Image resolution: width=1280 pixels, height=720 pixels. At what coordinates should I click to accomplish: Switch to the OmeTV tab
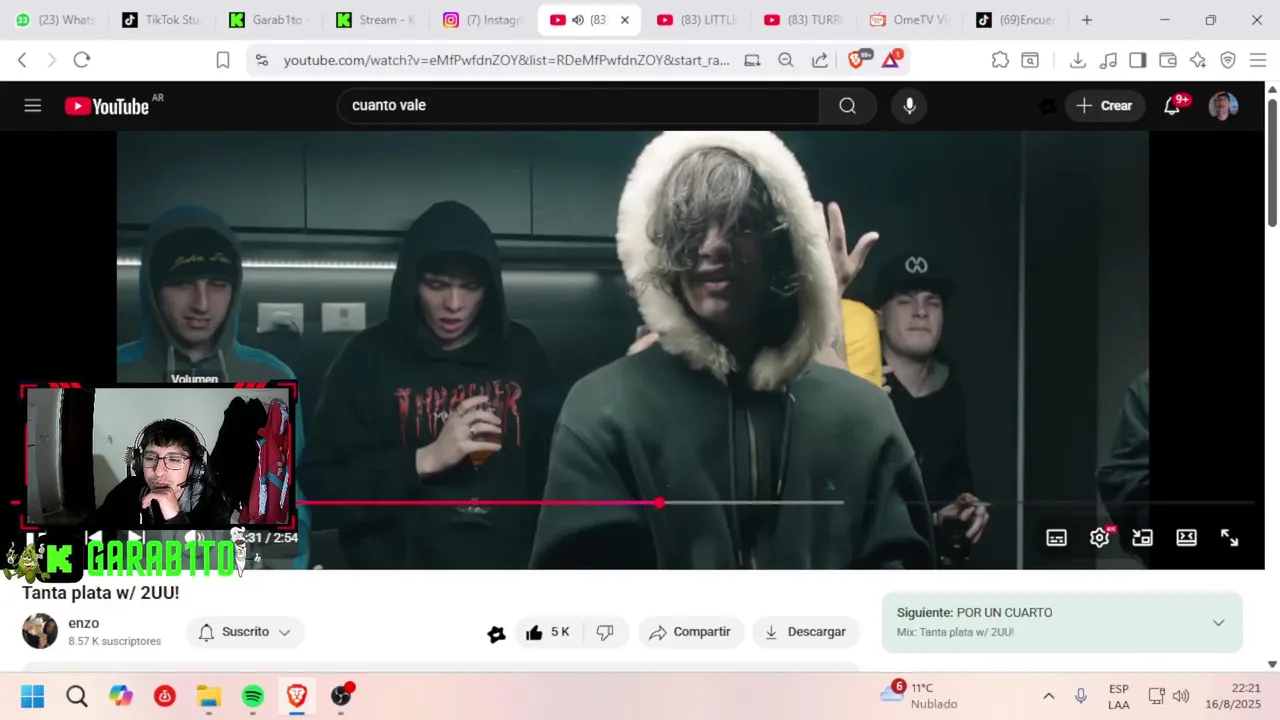pos(909,20)
